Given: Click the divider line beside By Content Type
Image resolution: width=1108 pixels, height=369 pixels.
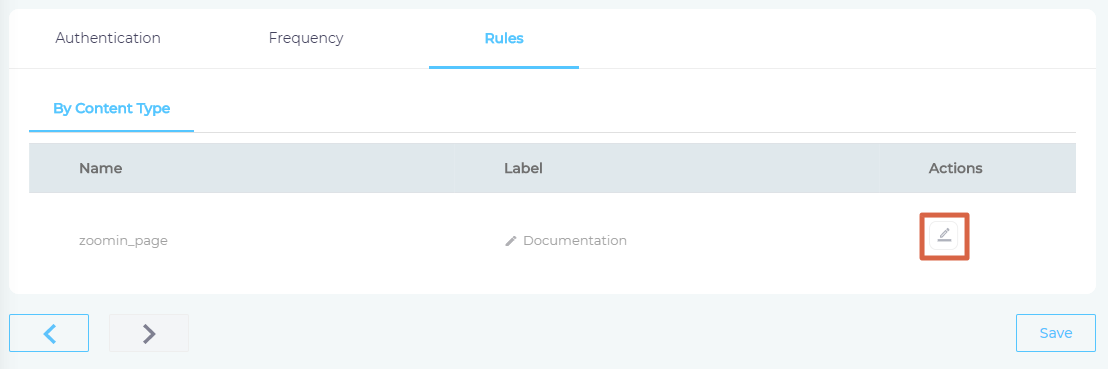Looking at the screenshot, I should (635, 132).
